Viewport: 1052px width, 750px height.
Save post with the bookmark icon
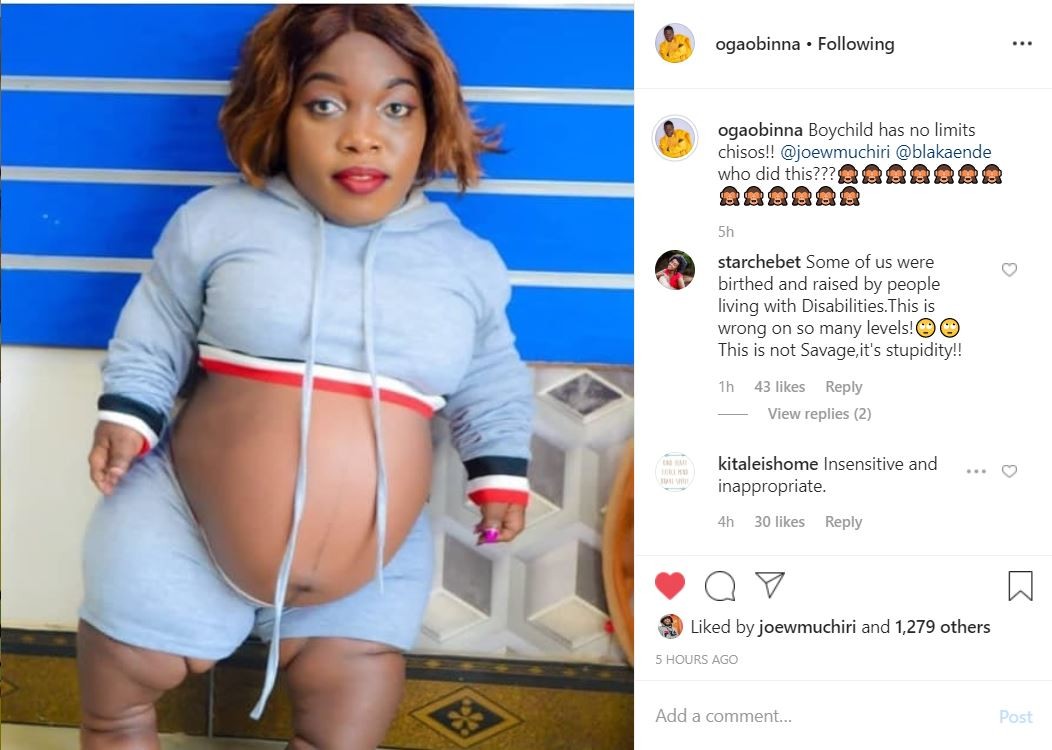pyautogui.click(x=1020, y=586)
